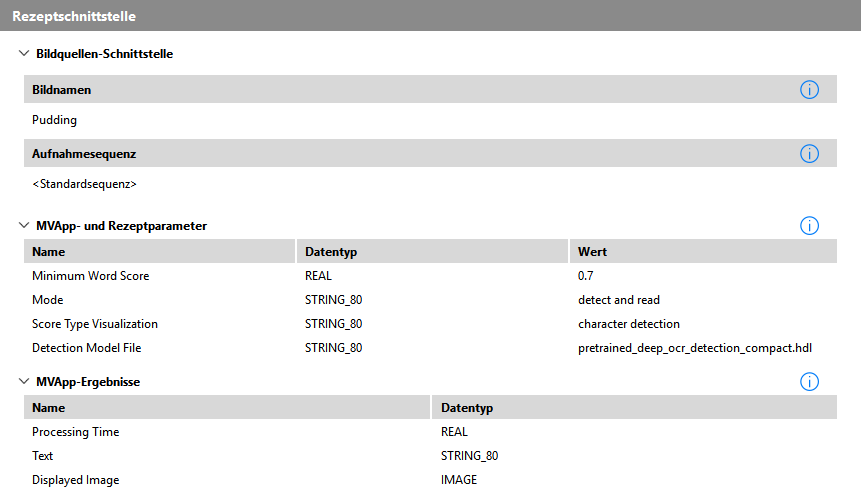Screen dimensions: 861x504
Task: Click the info icon for Bildnamen
Action: tap(809, 90)
